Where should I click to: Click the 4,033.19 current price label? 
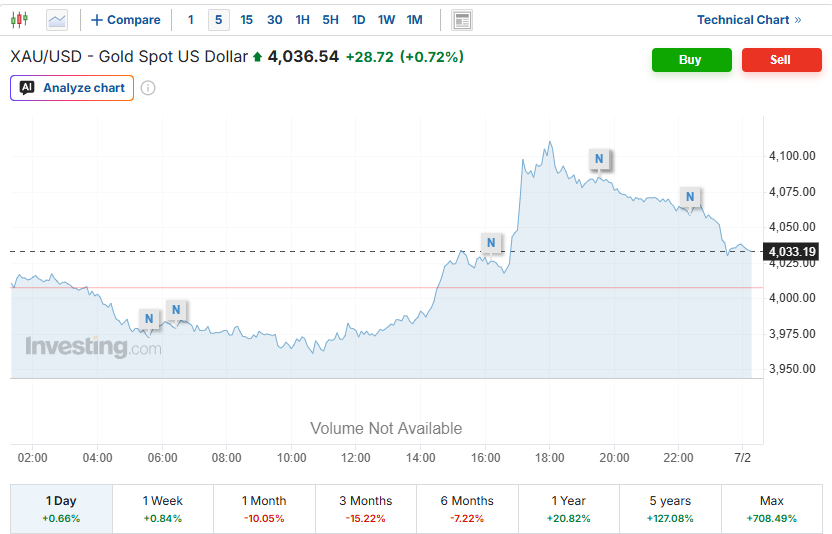(792, 252)
